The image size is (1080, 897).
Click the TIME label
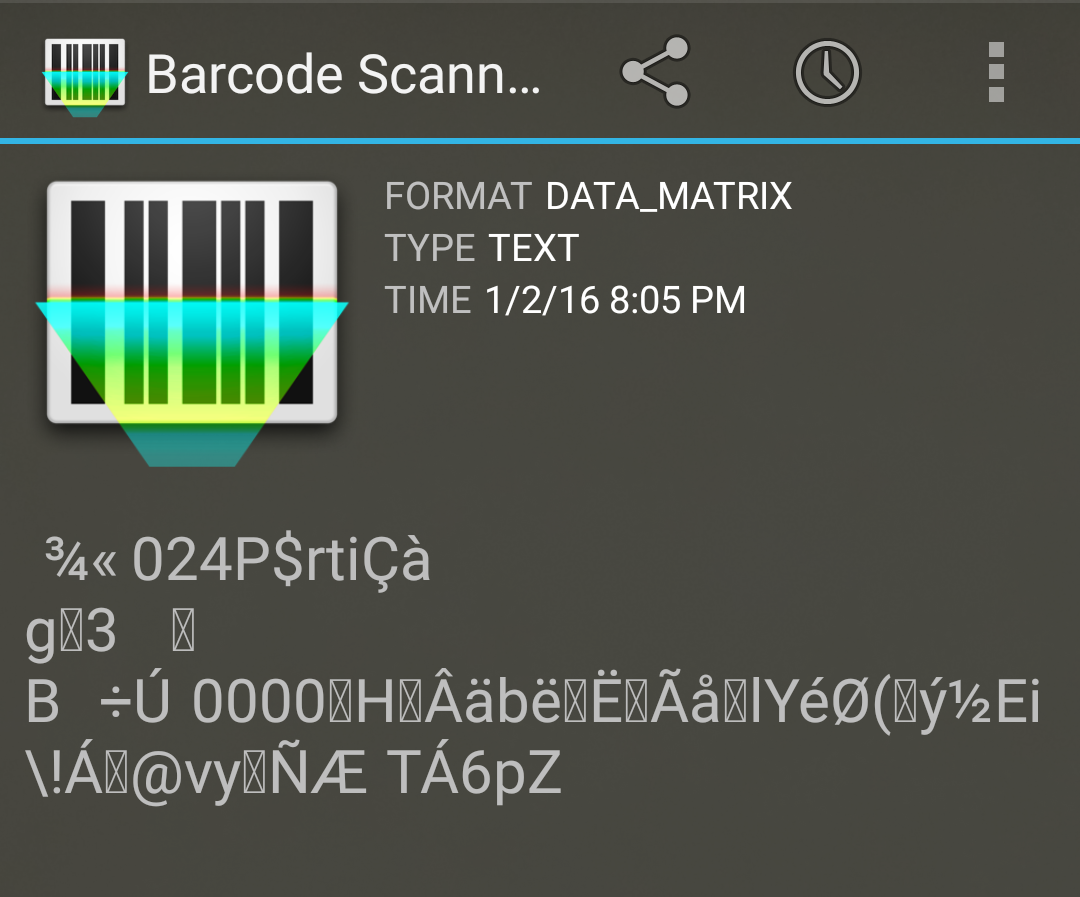click(428, 300)
